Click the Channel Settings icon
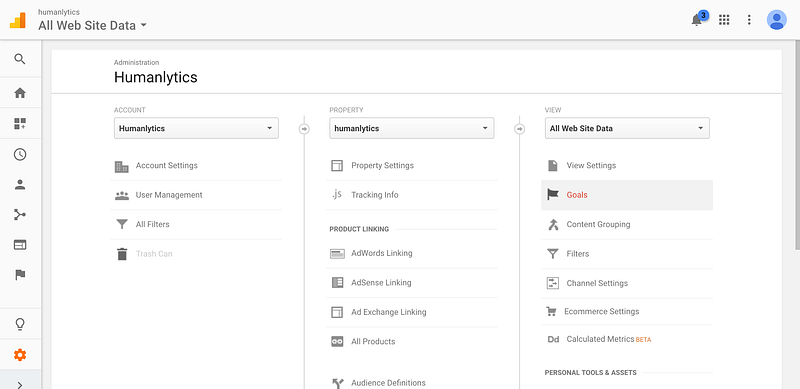 coord(553,283)
